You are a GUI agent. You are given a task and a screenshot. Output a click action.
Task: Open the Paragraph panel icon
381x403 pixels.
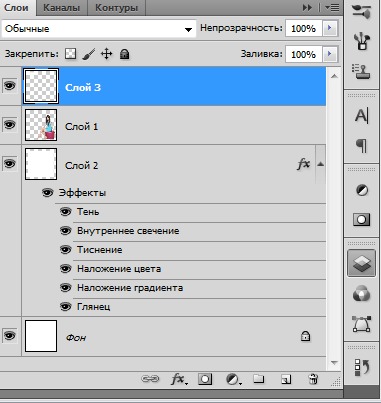click(x=362, y=146)
